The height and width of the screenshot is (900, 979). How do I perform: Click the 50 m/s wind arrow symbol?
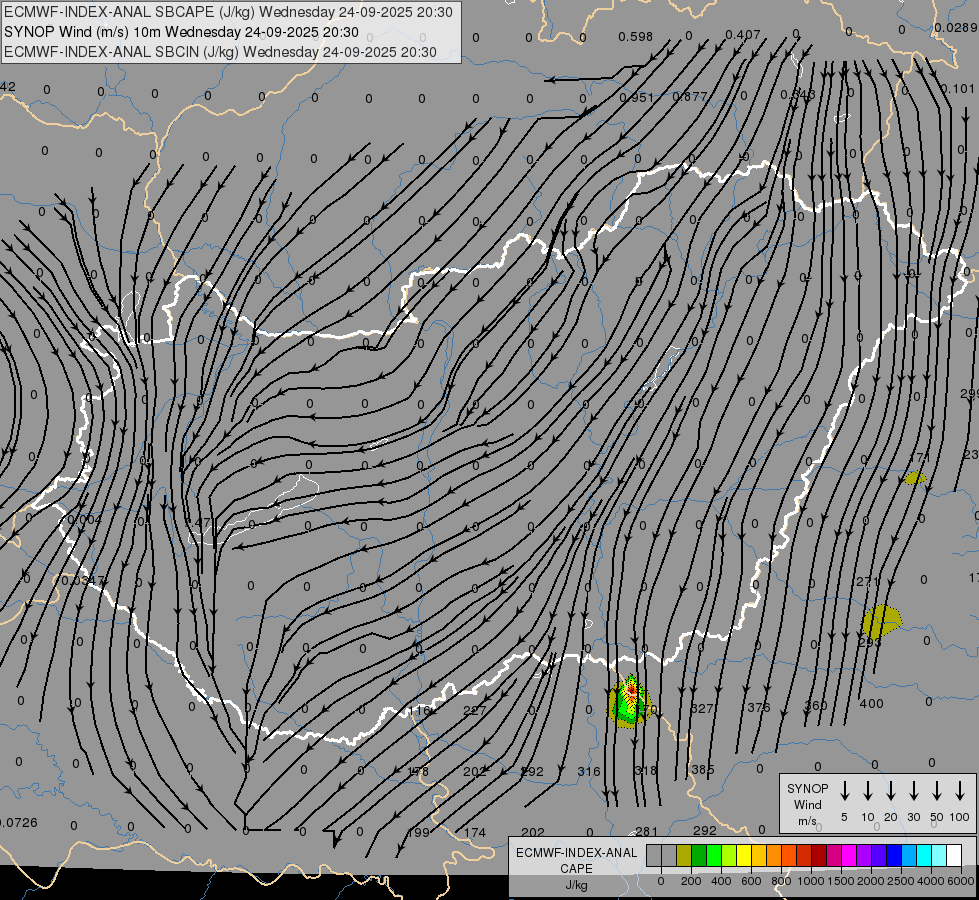937,791
